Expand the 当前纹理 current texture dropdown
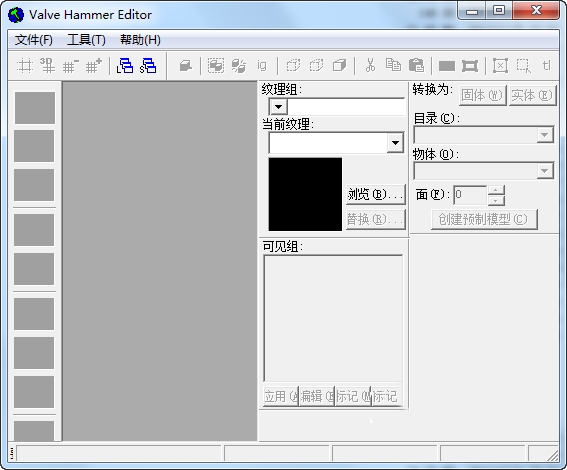Image resolution: width=567 pixels, height=470 pixels. [395, 143]
